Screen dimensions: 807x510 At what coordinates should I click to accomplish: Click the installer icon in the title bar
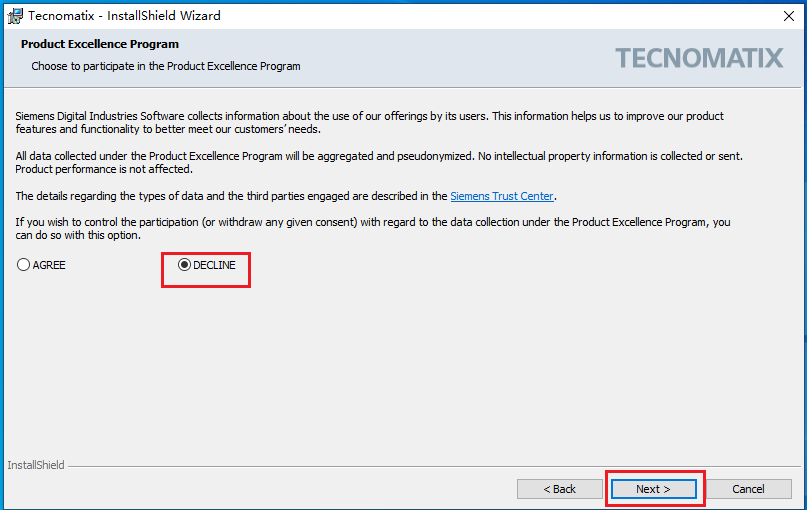[x=15, y=15]
